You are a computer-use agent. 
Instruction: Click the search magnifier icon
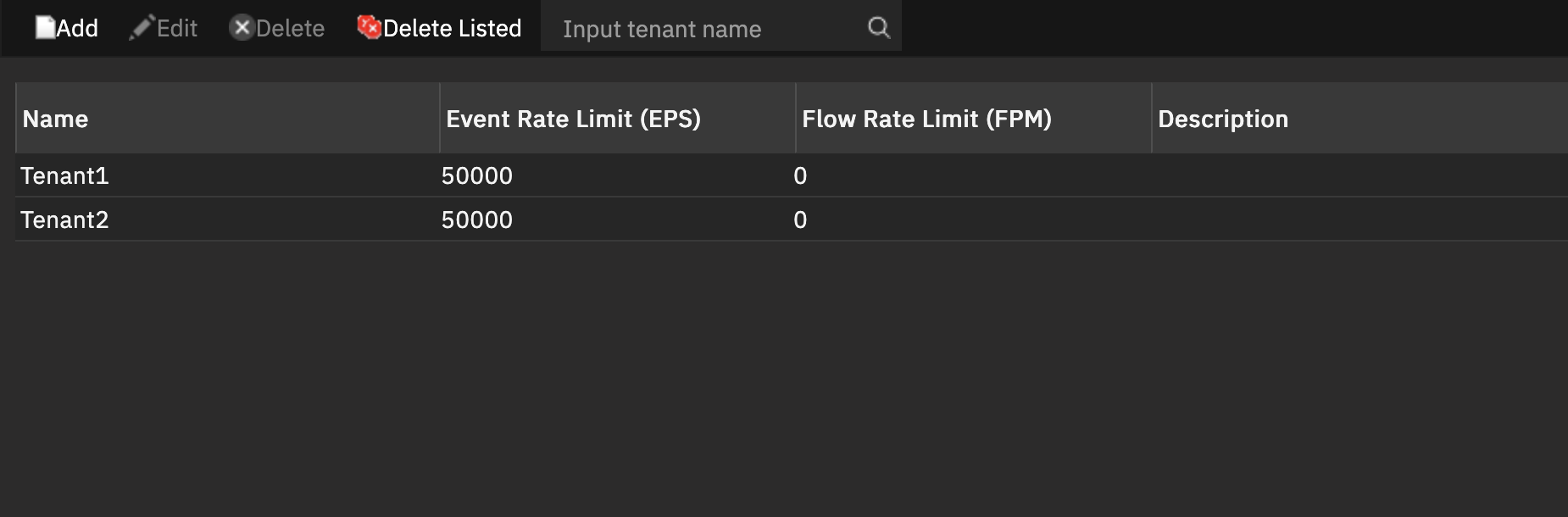[878, 28]
